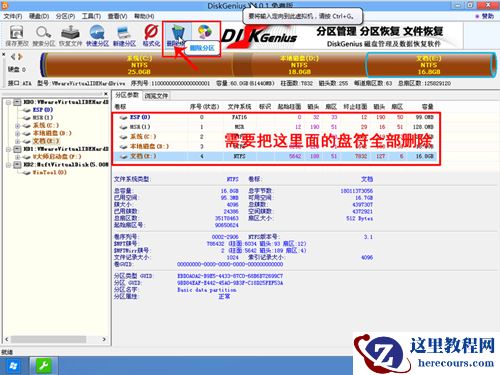Select 系统(C:) in the left tree
The image size is (500, 375).
(46, 126)
